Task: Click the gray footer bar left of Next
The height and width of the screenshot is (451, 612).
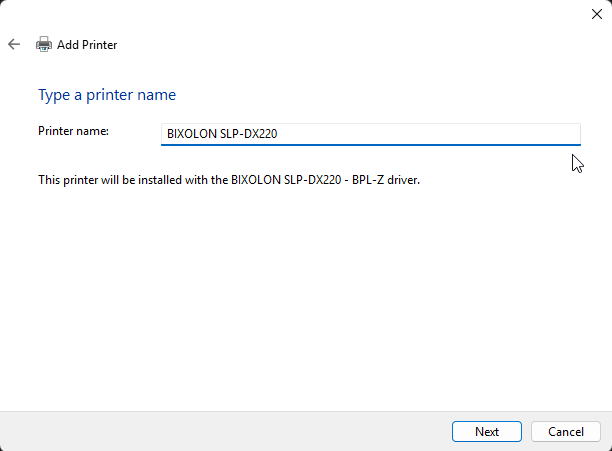Action: click(222, 431)
